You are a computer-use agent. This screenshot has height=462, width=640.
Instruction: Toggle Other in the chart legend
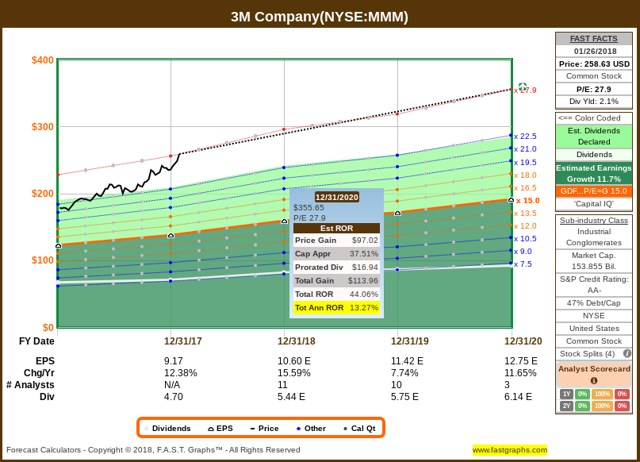[311, 428]
